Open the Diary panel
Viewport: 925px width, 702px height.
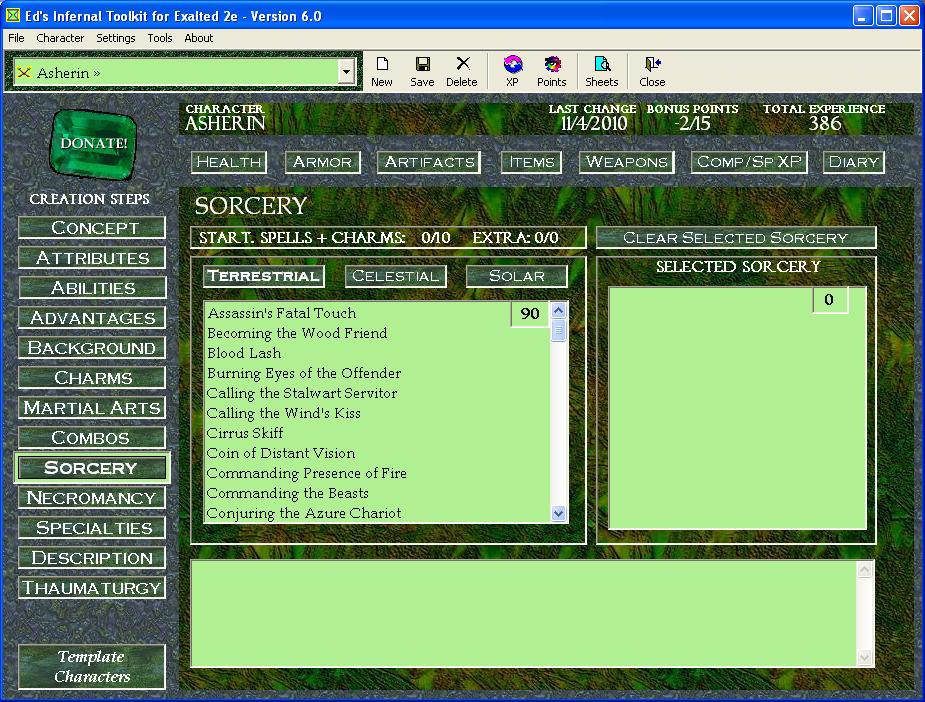[x=854, y=162]
